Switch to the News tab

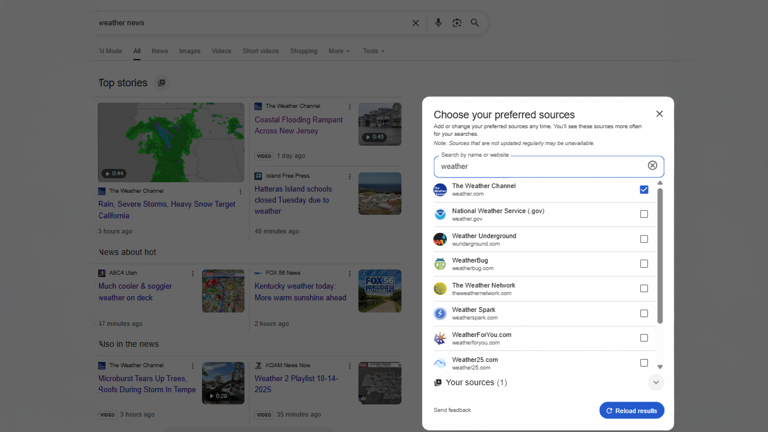pos(160,51)
